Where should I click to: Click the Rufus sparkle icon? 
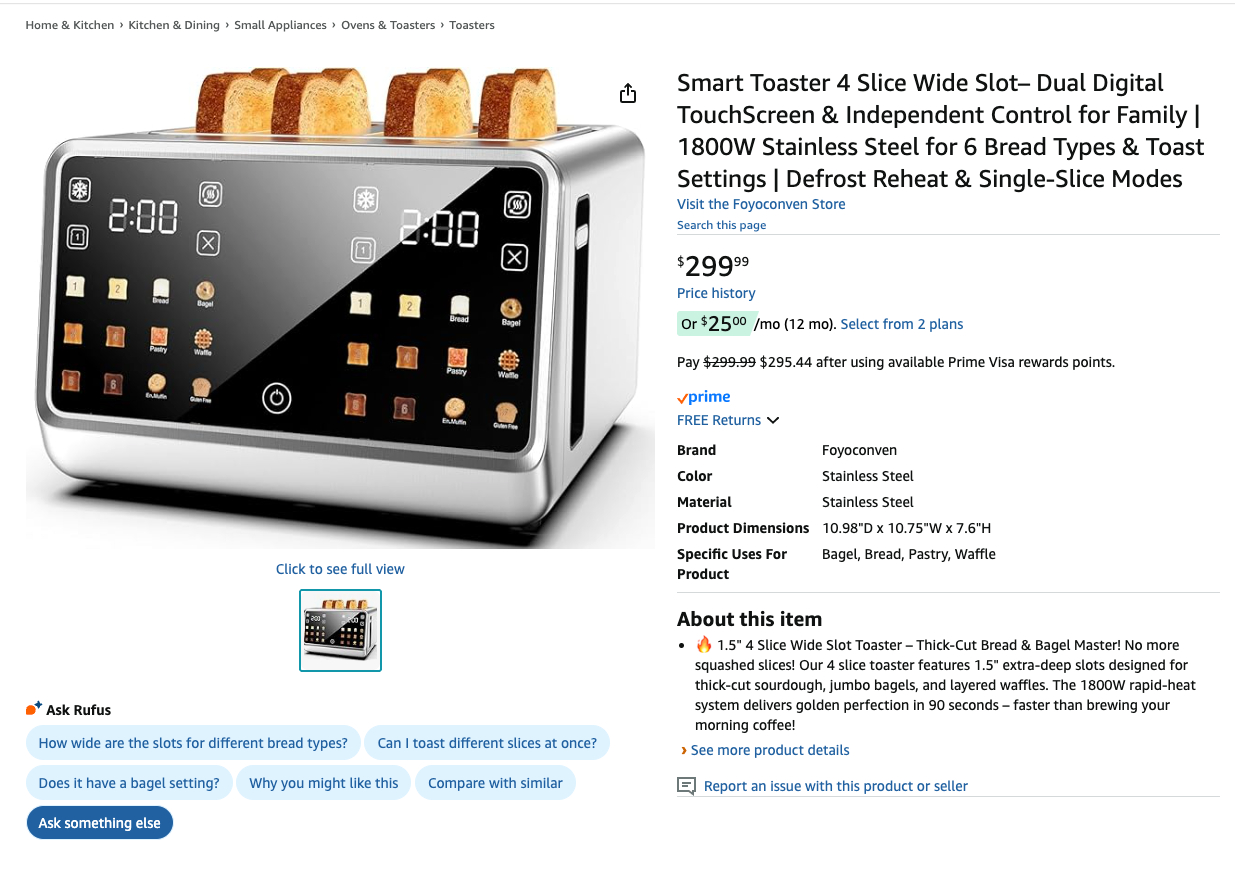click(x=34, y=709)
